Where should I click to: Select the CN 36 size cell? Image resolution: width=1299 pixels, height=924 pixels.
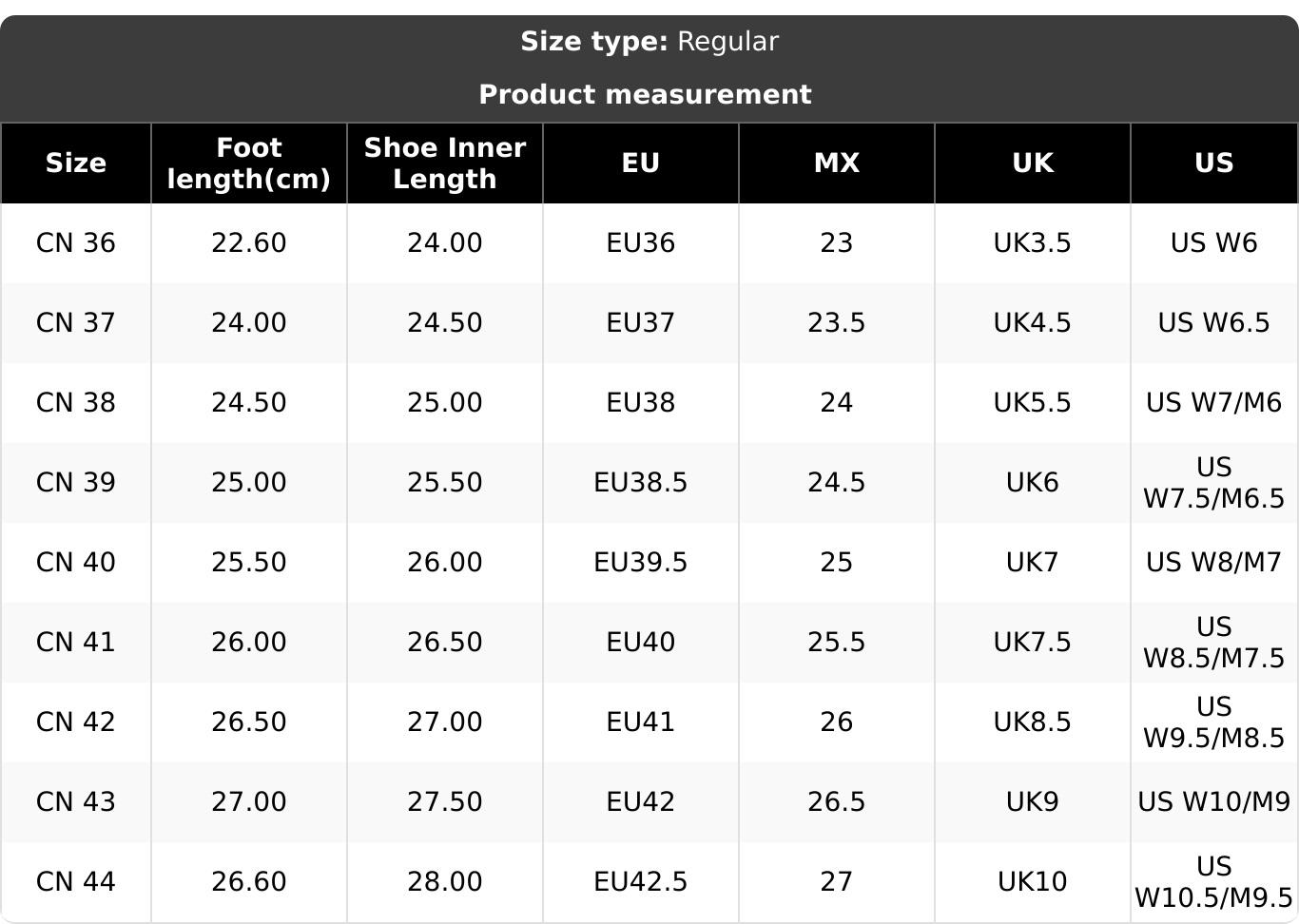tap(76, 243)
